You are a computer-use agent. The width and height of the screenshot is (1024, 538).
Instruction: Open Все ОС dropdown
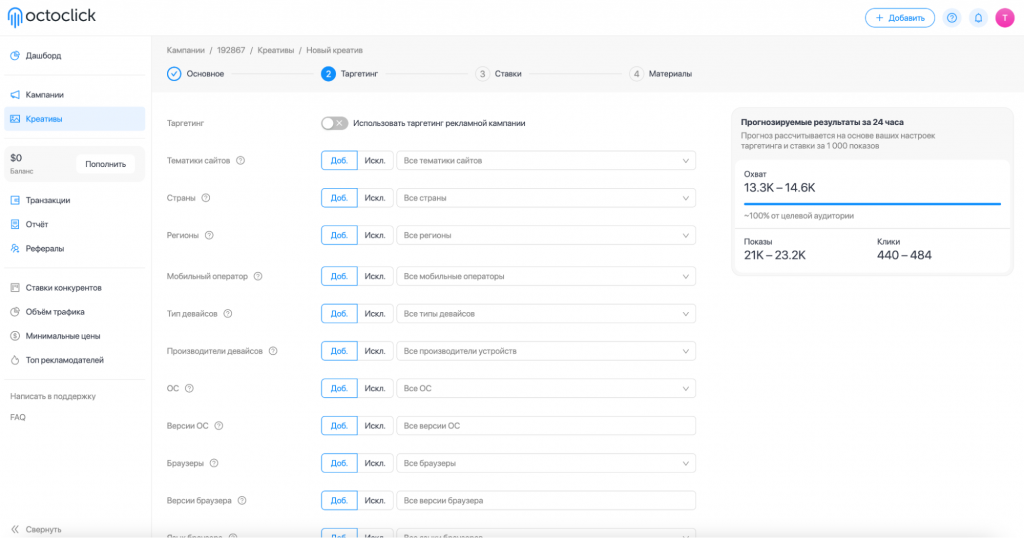pos(546,388)
